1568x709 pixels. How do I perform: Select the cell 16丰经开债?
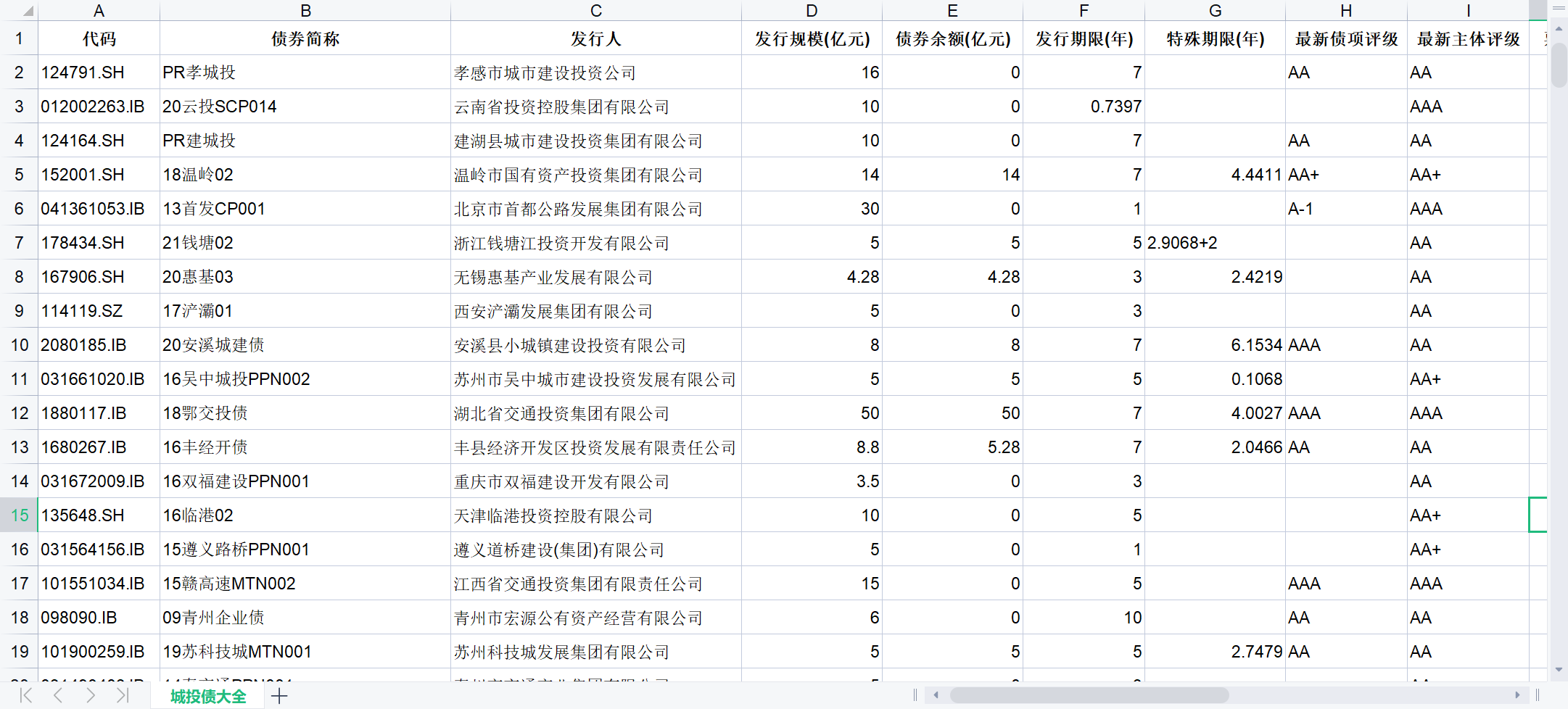coord(305,447)
